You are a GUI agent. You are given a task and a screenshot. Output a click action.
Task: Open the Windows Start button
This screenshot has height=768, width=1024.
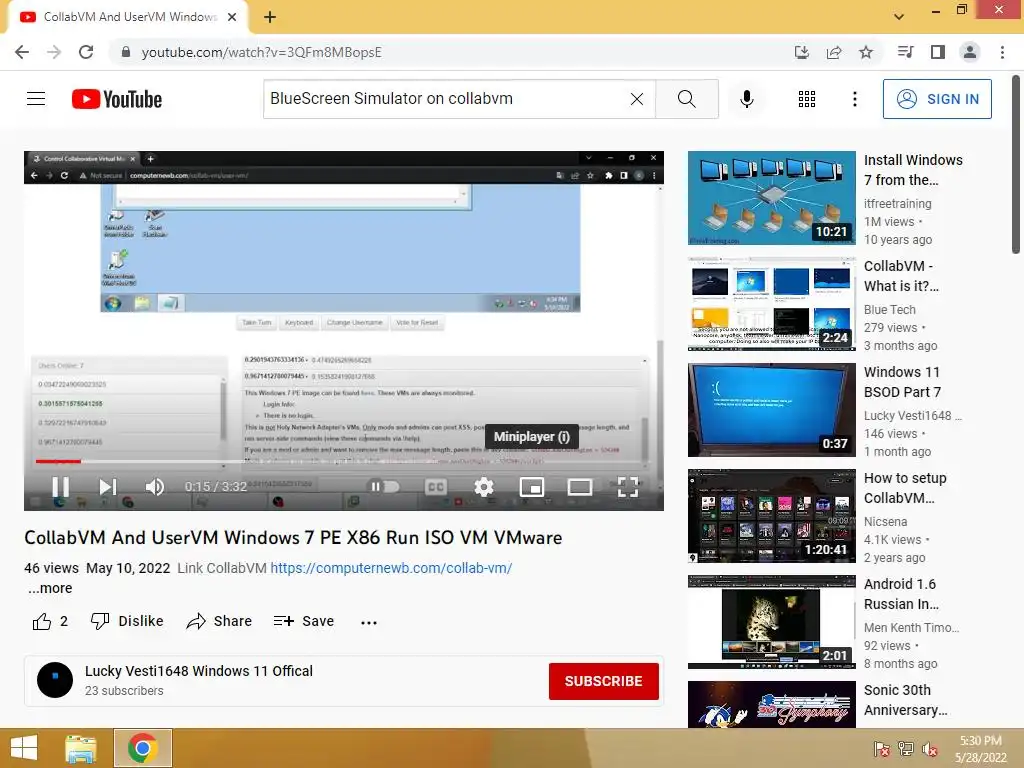pyautogui.click(x=24, y=748)
